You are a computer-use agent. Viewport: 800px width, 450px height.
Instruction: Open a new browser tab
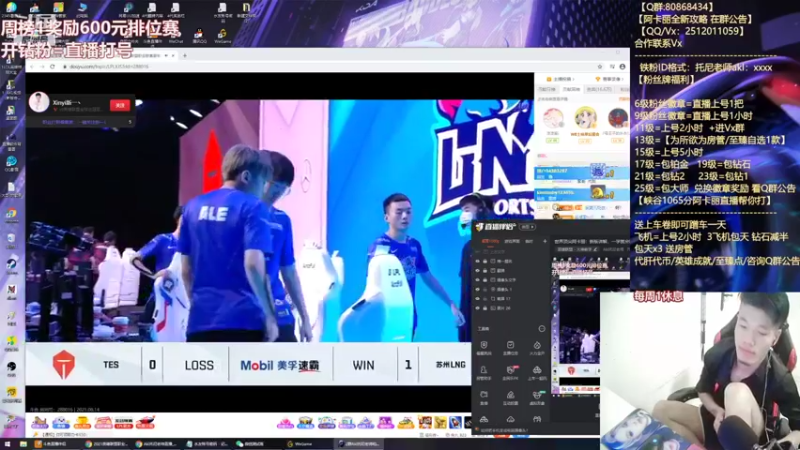[185, 55]
